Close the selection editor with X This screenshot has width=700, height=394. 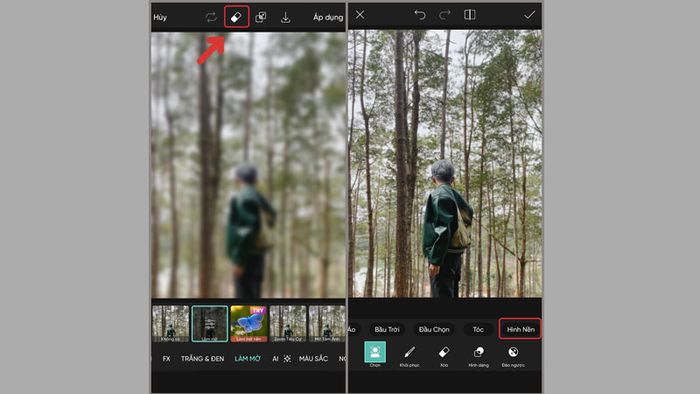pos(360,15)
